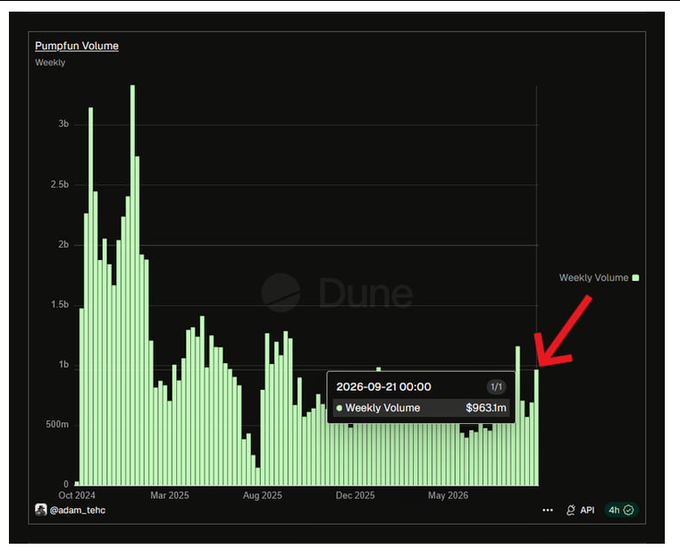The image size is (680, 558).
Task: Click the 1b y-axis label
Action: click(x=64, y=365)
